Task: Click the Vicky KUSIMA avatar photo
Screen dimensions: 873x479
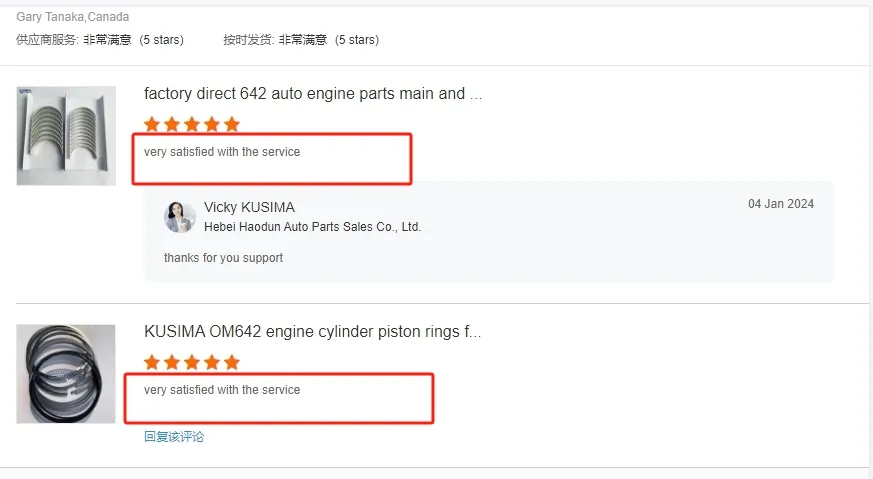Action: [180, 217]
